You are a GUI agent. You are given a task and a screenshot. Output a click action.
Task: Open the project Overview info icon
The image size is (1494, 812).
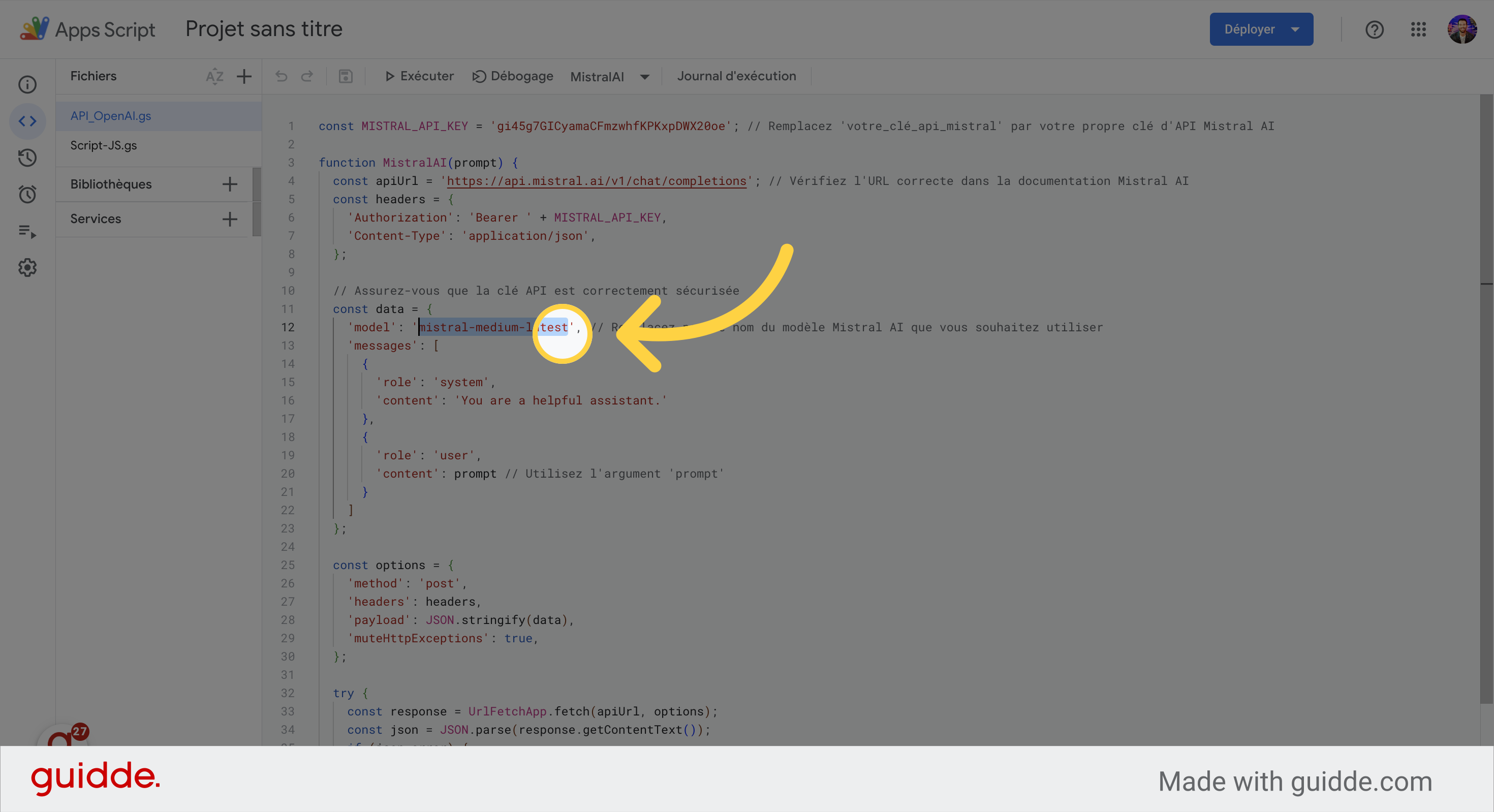27,85
